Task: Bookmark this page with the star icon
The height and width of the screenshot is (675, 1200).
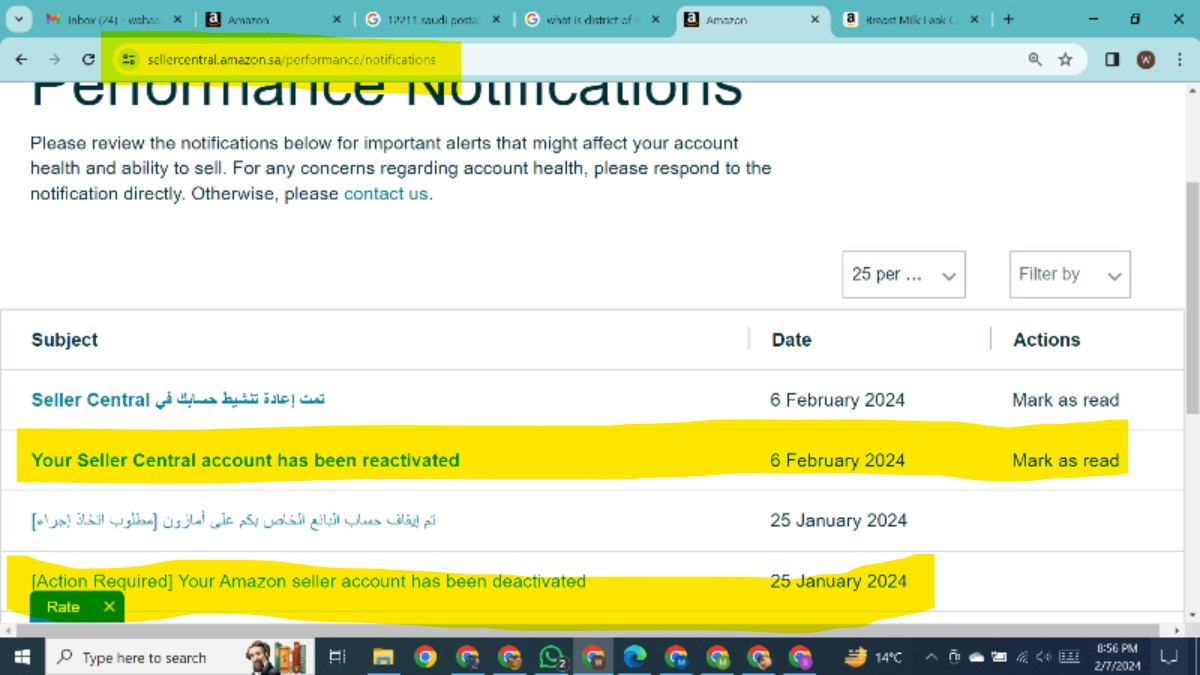Action: pyautogui.click(x=1065, y=59)
